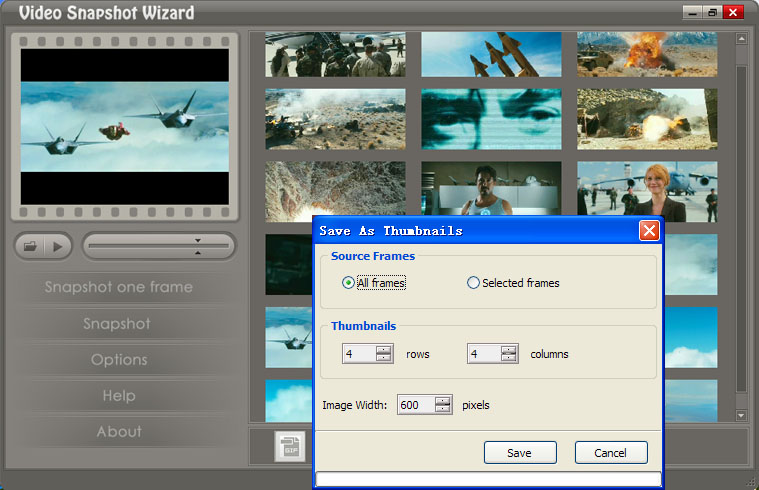Select the red-haired woman at airfield thumbnail

click(647, 189)
